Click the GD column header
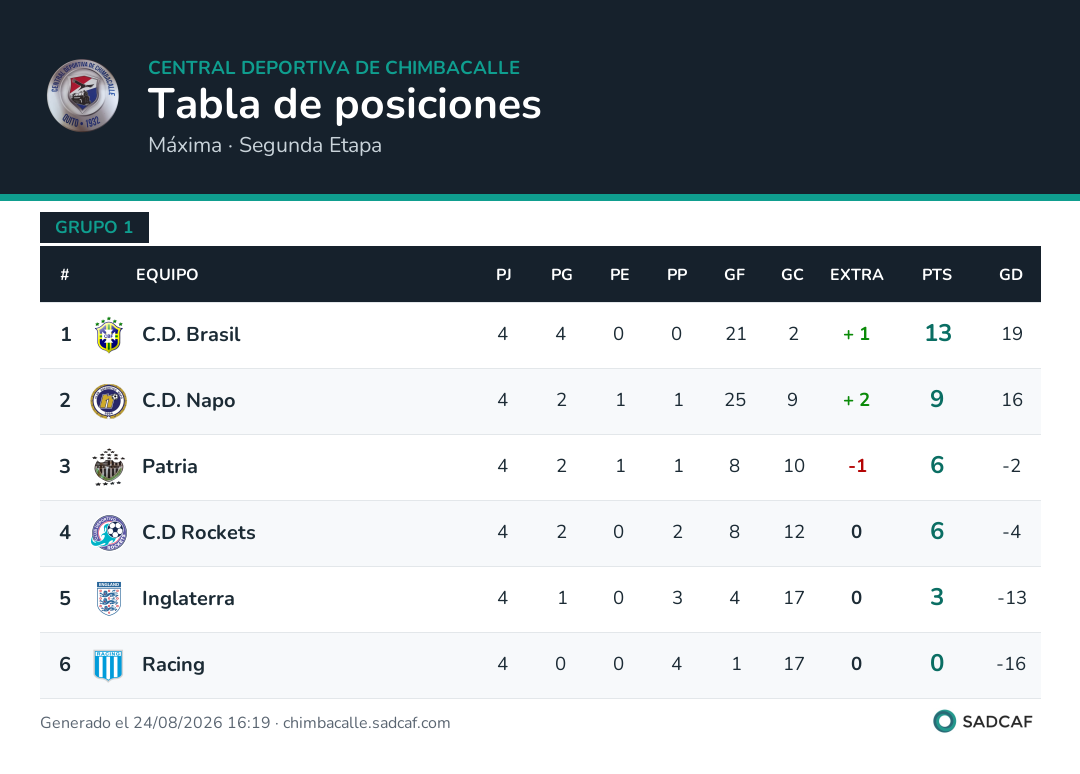The height and width of the screenshot is (774, 1080). [x=1010, y=275]
